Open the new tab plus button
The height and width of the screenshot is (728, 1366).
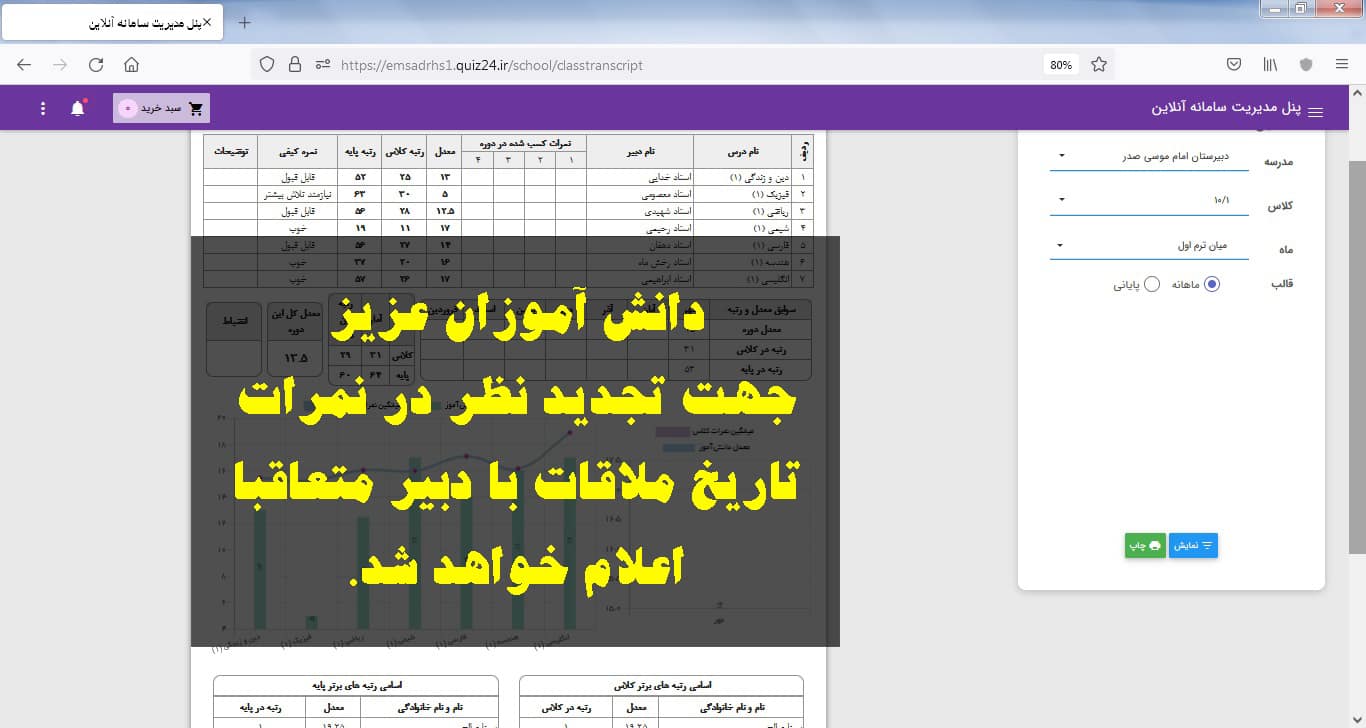point(245,22)
